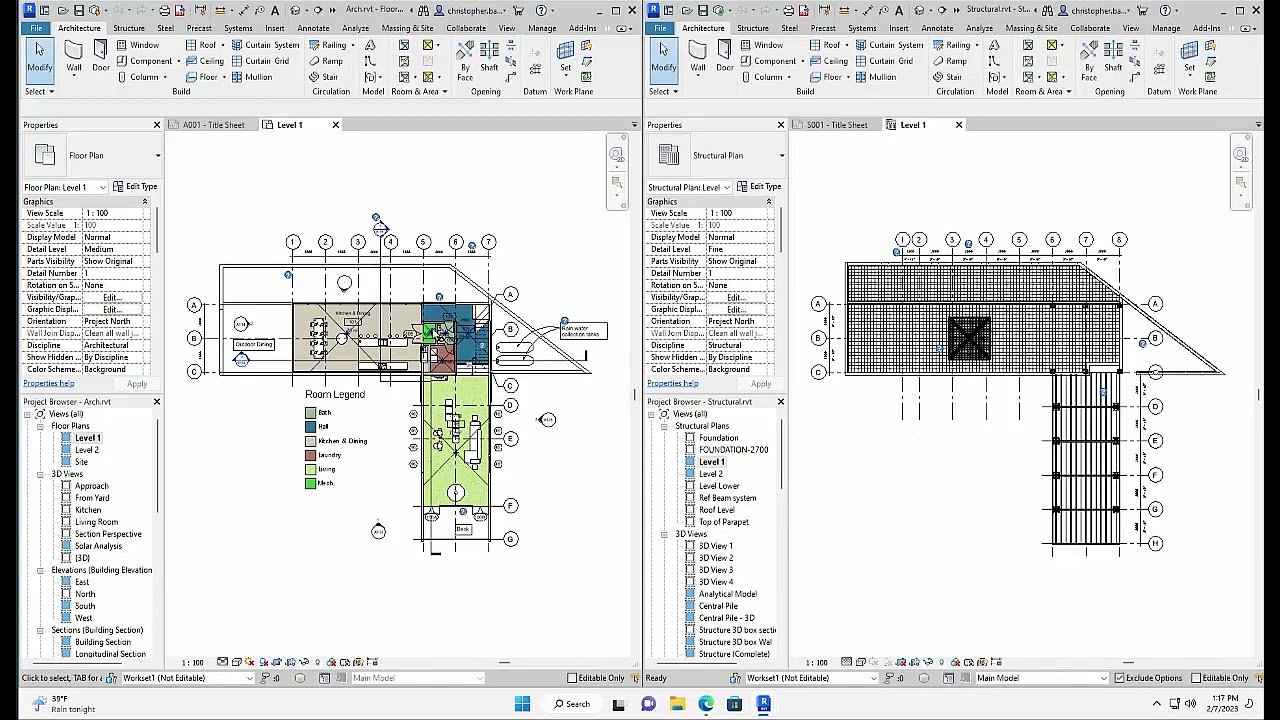1280x720 pixels.
Task: Select the Wall tool in Structural window
Action: pyautogui.click(x=698, y=57)
